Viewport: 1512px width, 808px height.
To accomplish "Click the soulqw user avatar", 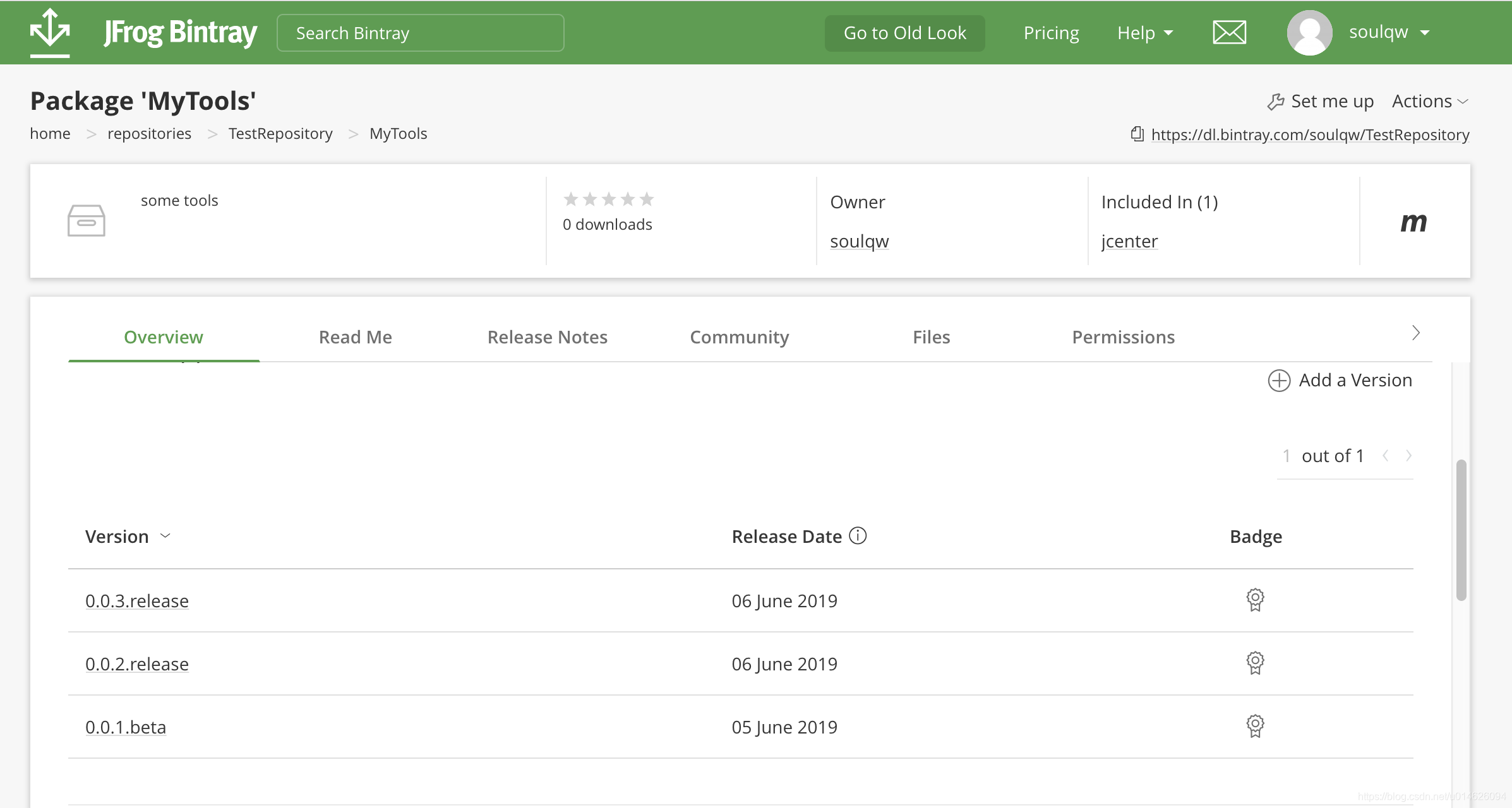I will point(1309,33).
